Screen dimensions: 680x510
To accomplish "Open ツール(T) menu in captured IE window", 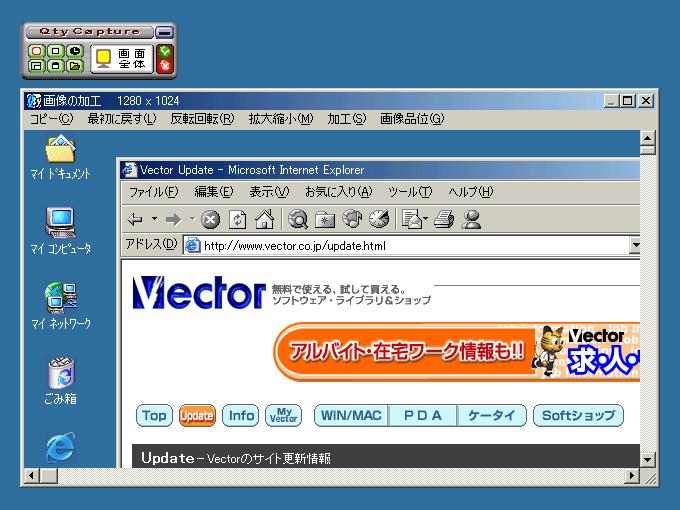I will [x=410, y=192].
